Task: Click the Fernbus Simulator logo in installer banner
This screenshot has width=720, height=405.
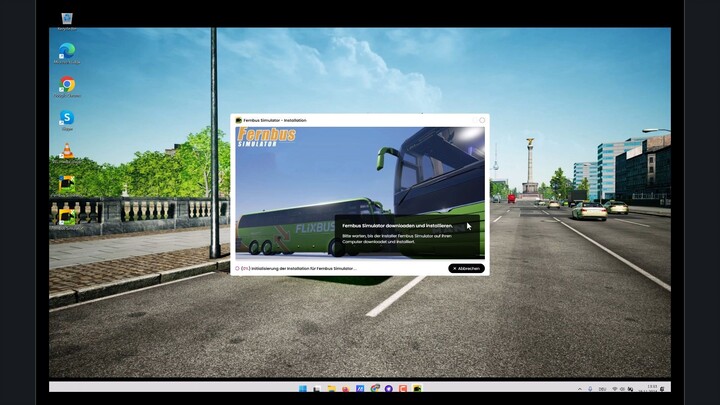Action: (266, 137)
